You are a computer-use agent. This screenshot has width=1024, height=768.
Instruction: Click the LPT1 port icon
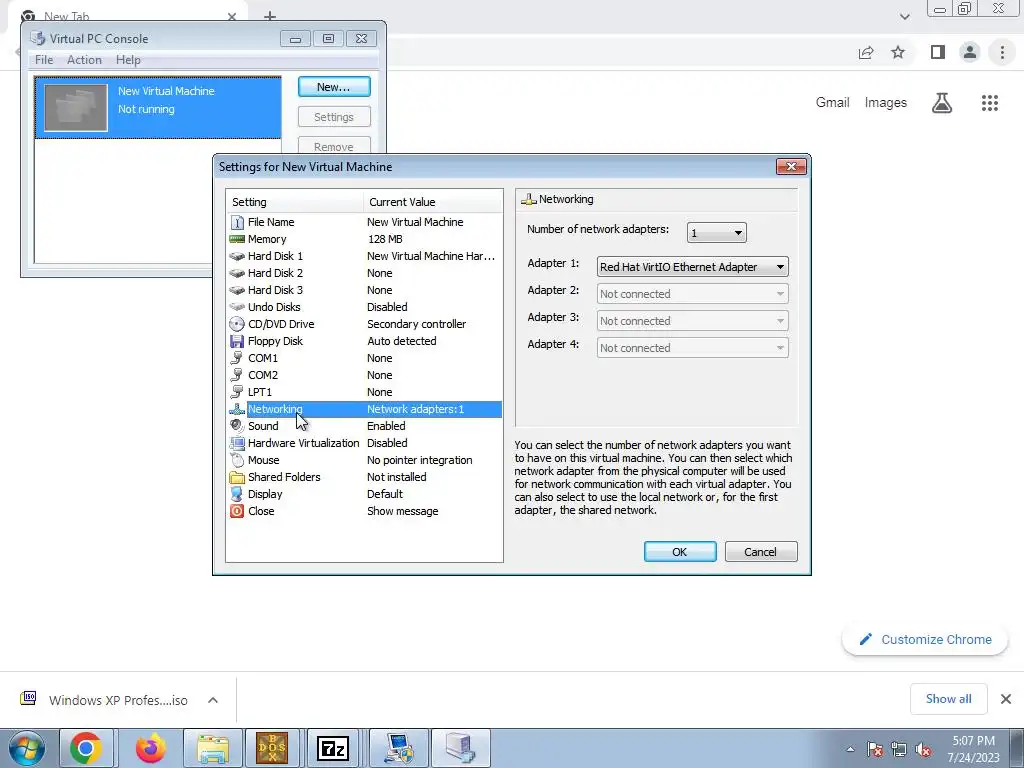pyautogui.click(x=237, y=392)
